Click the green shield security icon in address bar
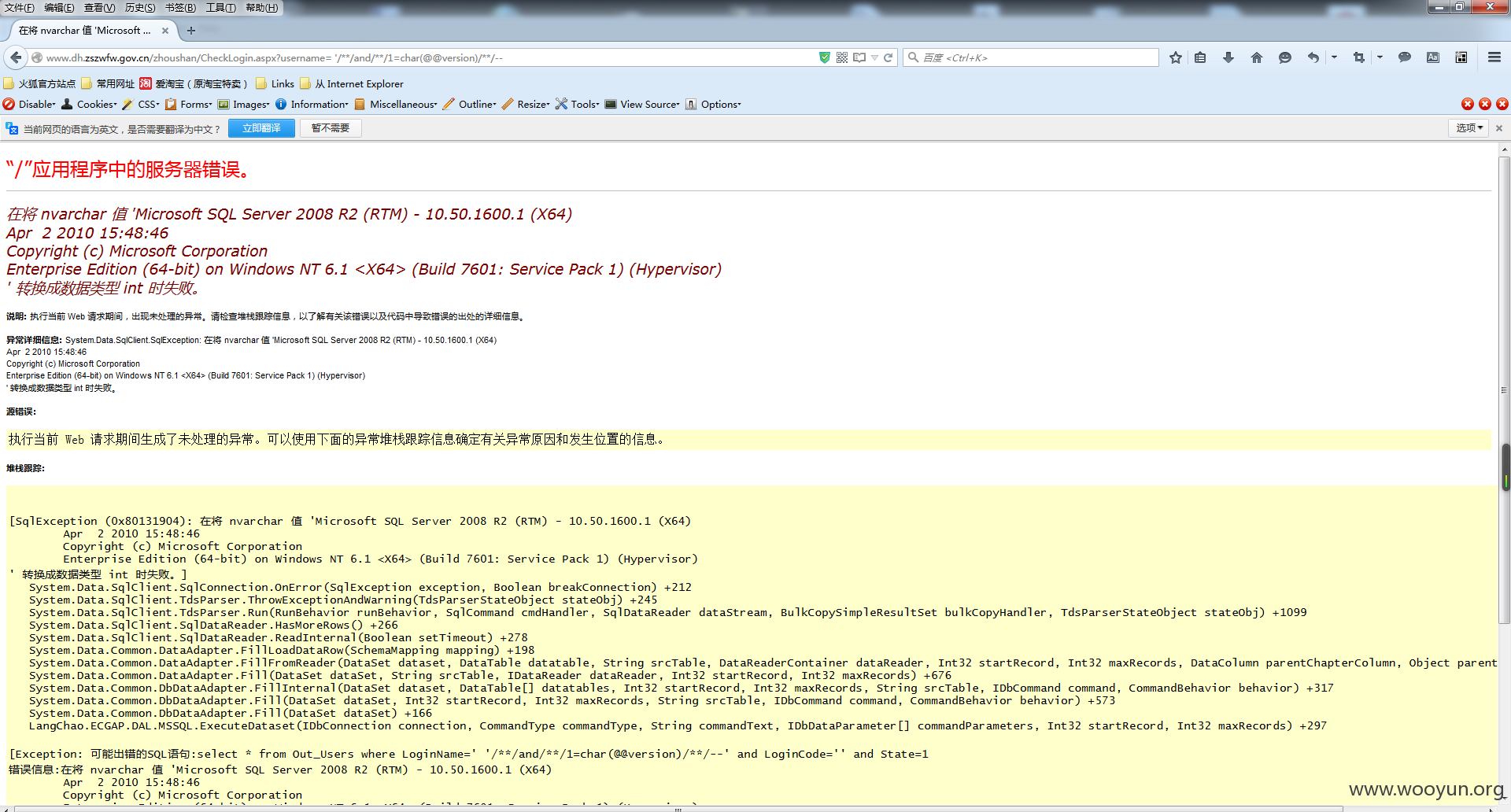Image resolution: width=1511 pixels, height=812 pixels. click(x=825, y=57)
